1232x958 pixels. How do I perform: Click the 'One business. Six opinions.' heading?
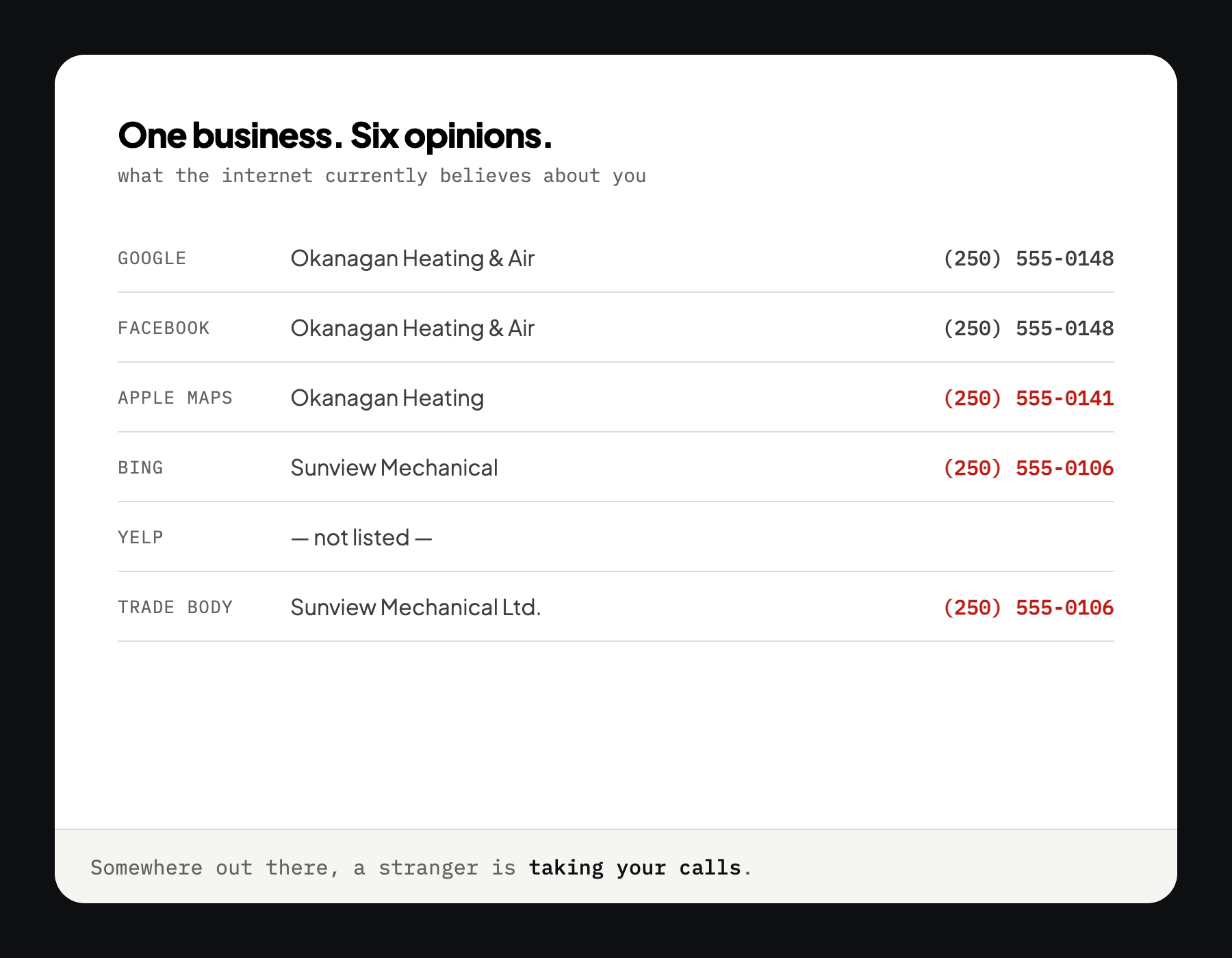(335, 136)
